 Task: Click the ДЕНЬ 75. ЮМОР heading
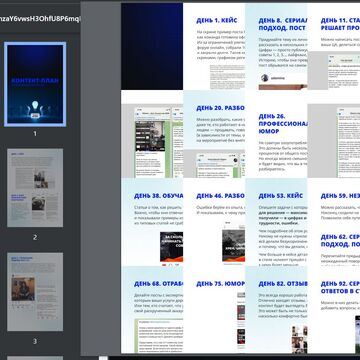click(220, 284)
